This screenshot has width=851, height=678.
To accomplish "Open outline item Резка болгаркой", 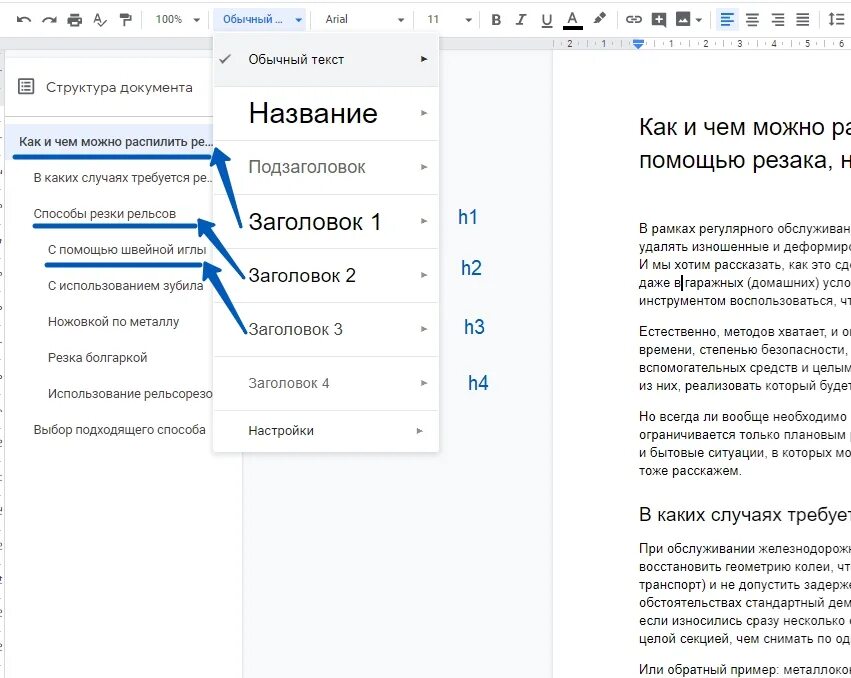I will coord(97,358).
